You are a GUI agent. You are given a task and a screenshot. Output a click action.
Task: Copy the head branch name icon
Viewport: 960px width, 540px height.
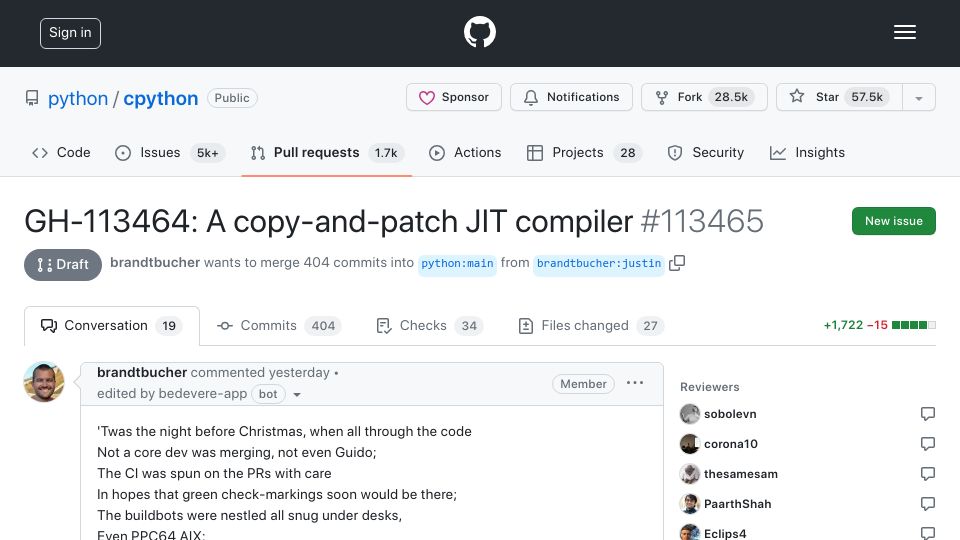click(677, 263)
